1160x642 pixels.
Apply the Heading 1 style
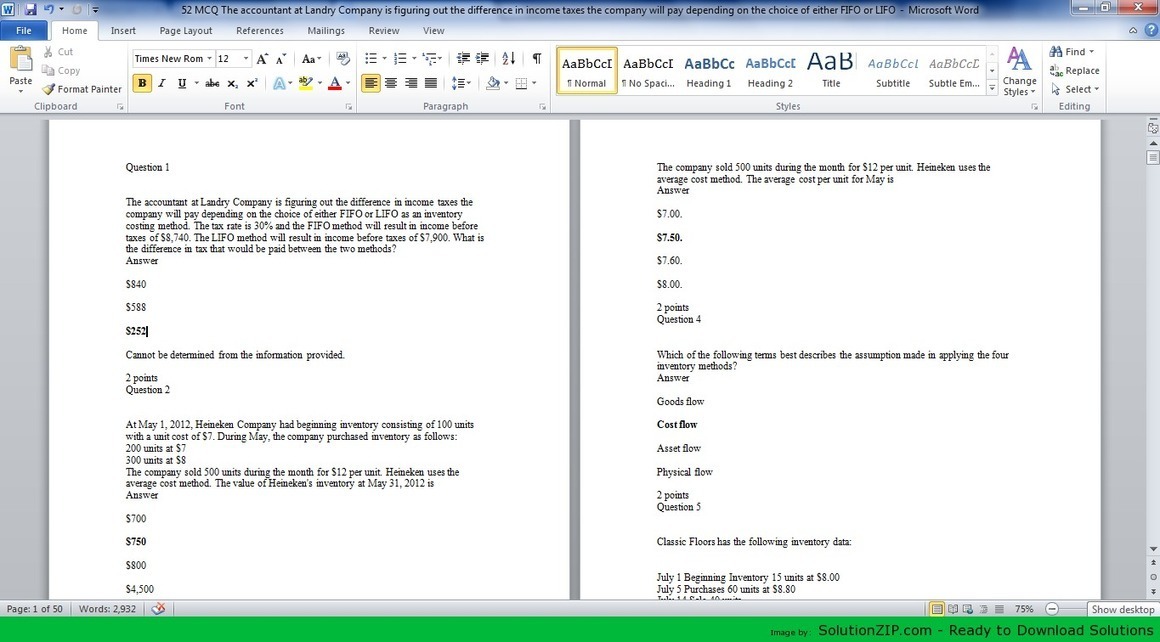point(709,70)
